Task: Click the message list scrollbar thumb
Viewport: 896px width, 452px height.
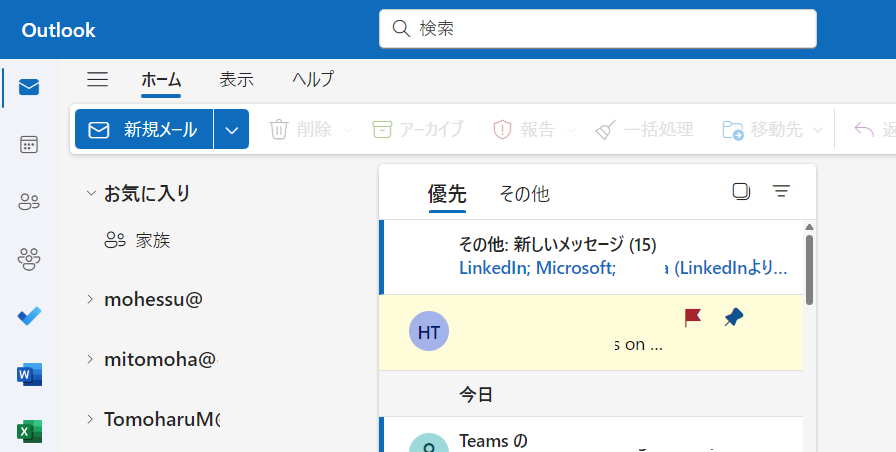Action: (x=809, y=270)
